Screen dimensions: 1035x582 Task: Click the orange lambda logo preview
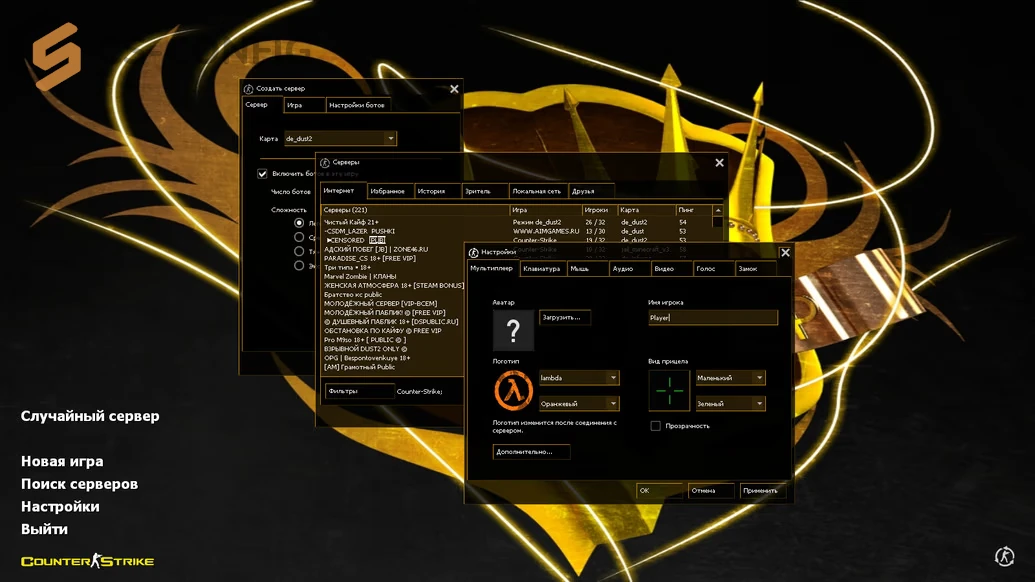coord(513,390)
